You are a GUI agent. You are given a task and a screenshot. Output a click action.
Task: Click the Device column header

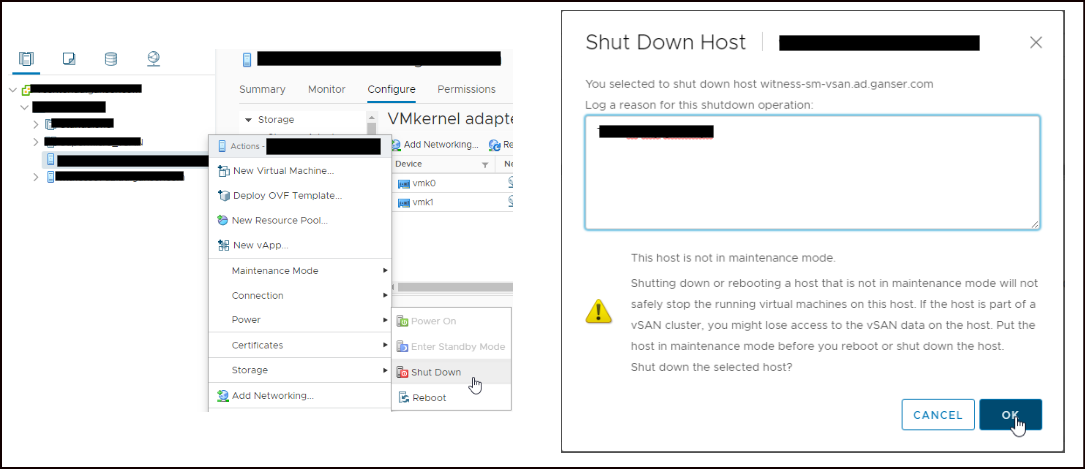(x=442, y=165)
